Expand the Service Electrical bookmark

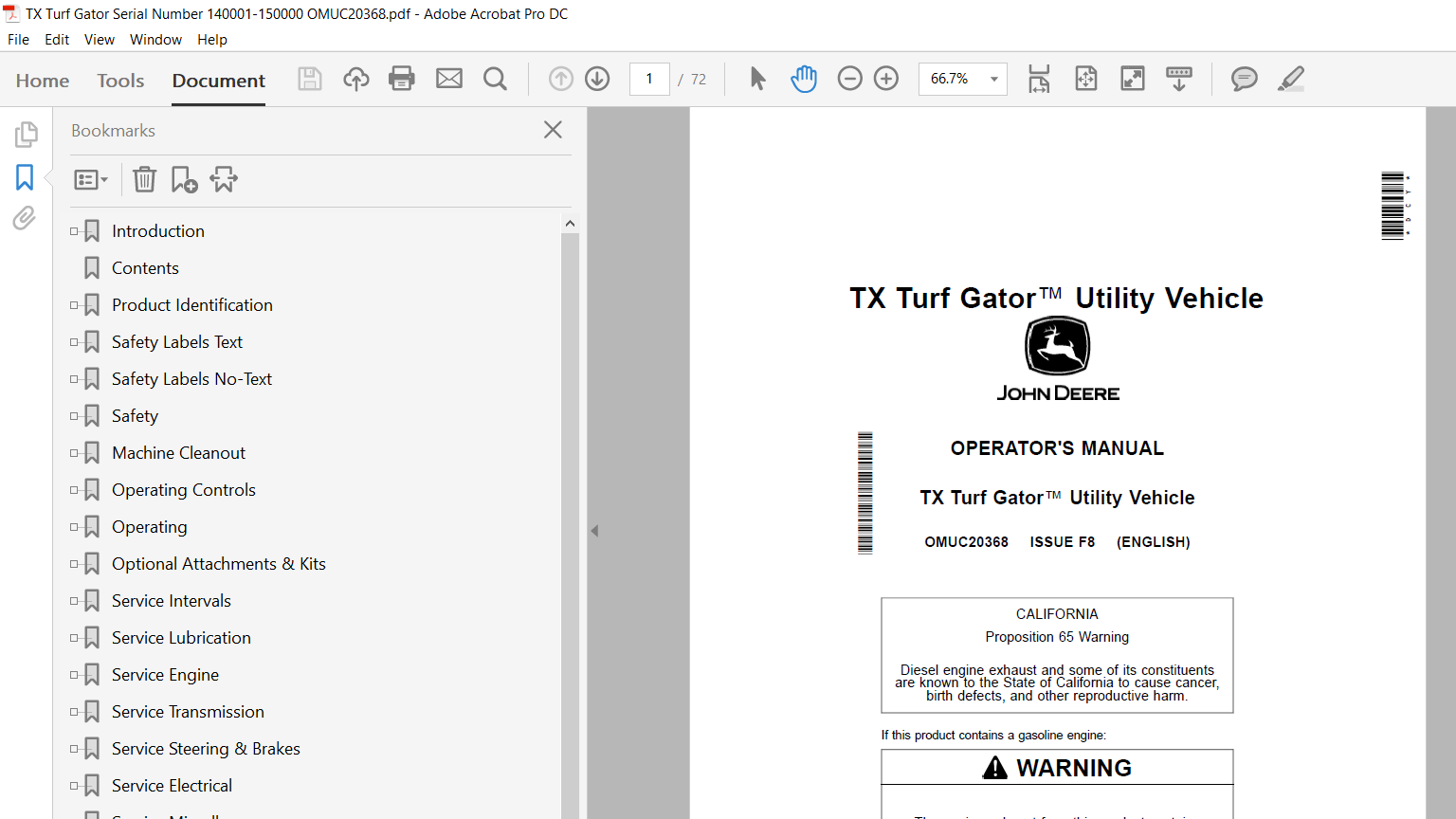(x=74, y=786)
